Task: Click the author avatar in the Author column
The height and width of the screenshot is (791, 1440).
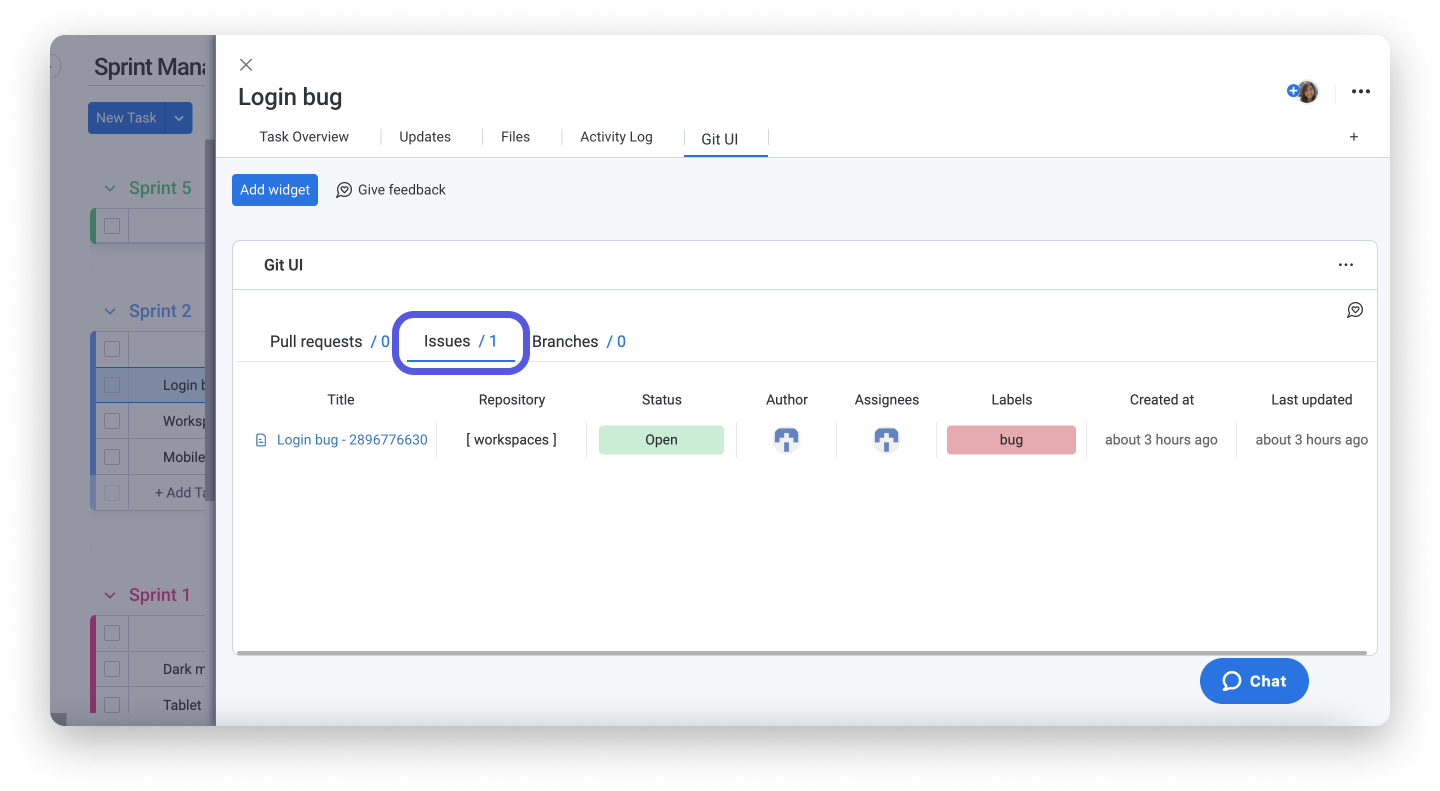Action: click(x=786, y=439)
